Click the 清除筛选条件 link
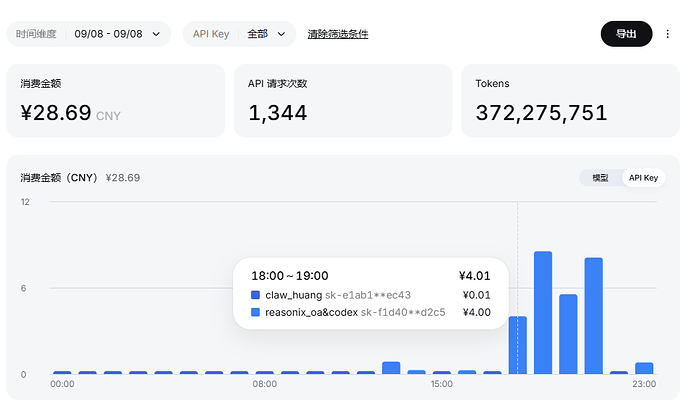This screenshot has height=410, width=690. click(338, 34)
